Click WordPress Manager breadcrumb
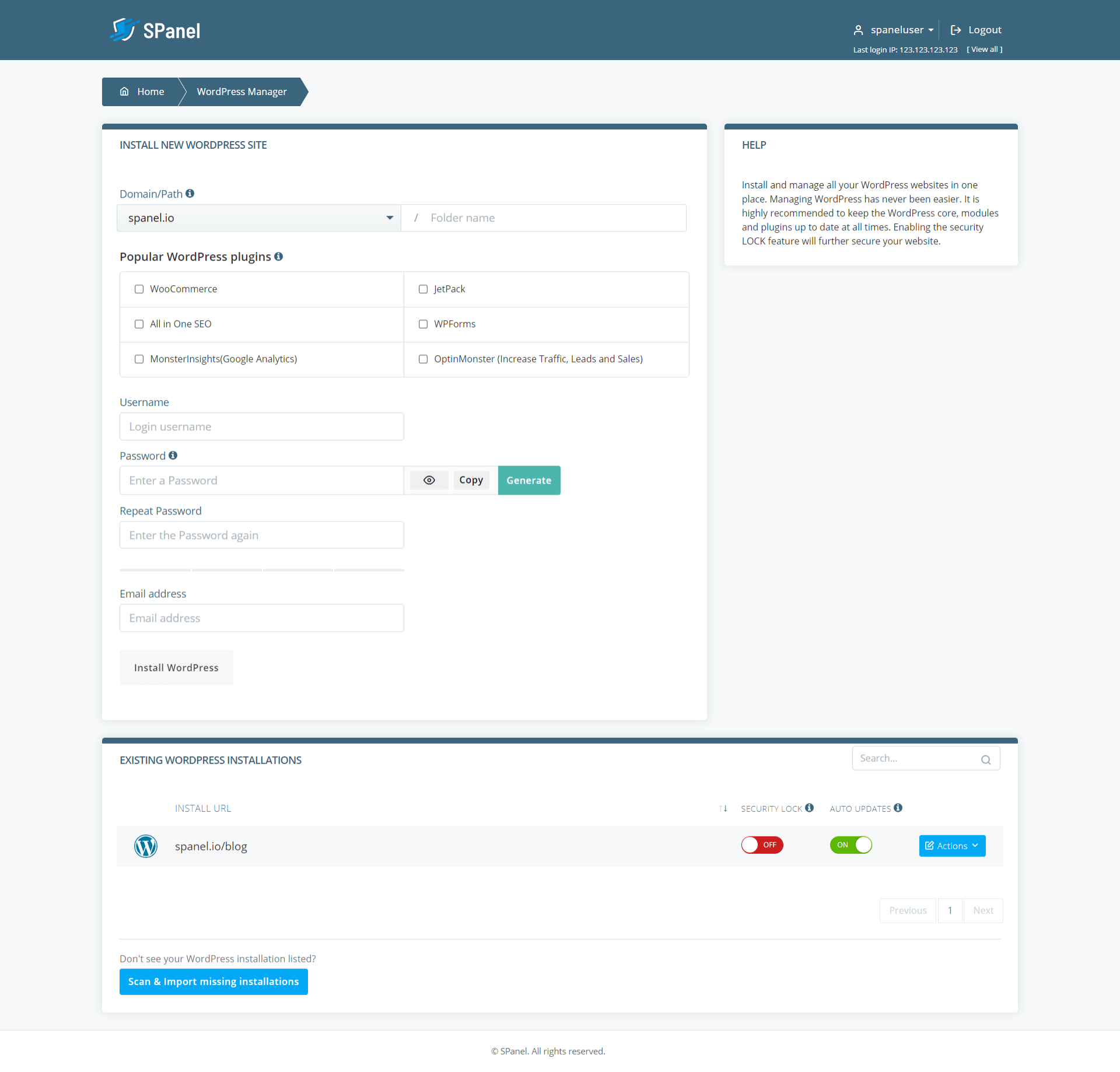The image size is (1120, 1072). (x=242, y=92)
